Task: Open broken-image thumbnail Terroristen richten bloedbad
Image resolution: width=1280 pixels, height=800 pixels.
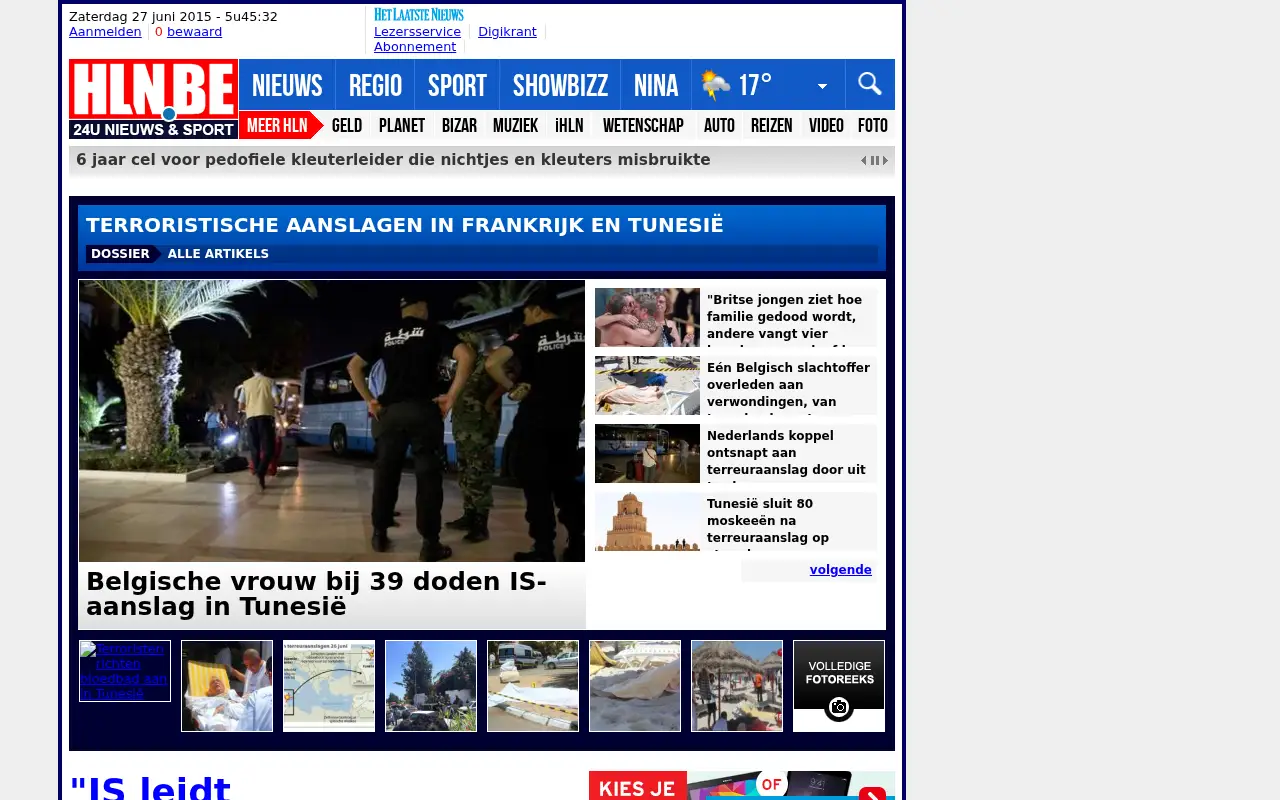Action: pyautogui.click(x=125, y=671)
